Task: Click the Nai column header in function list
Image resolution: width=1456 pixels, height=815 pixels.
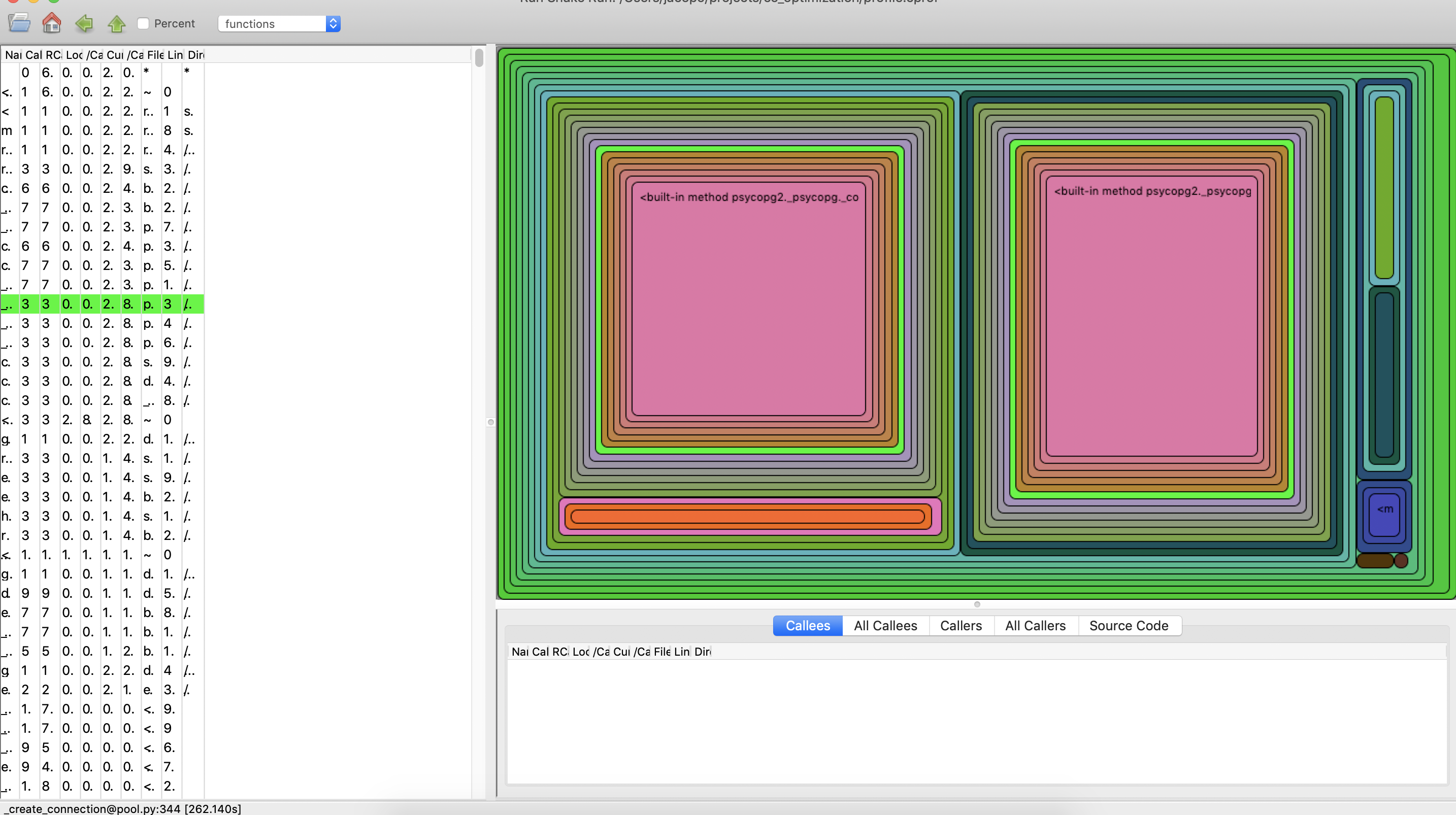Action: coord(12,55)
